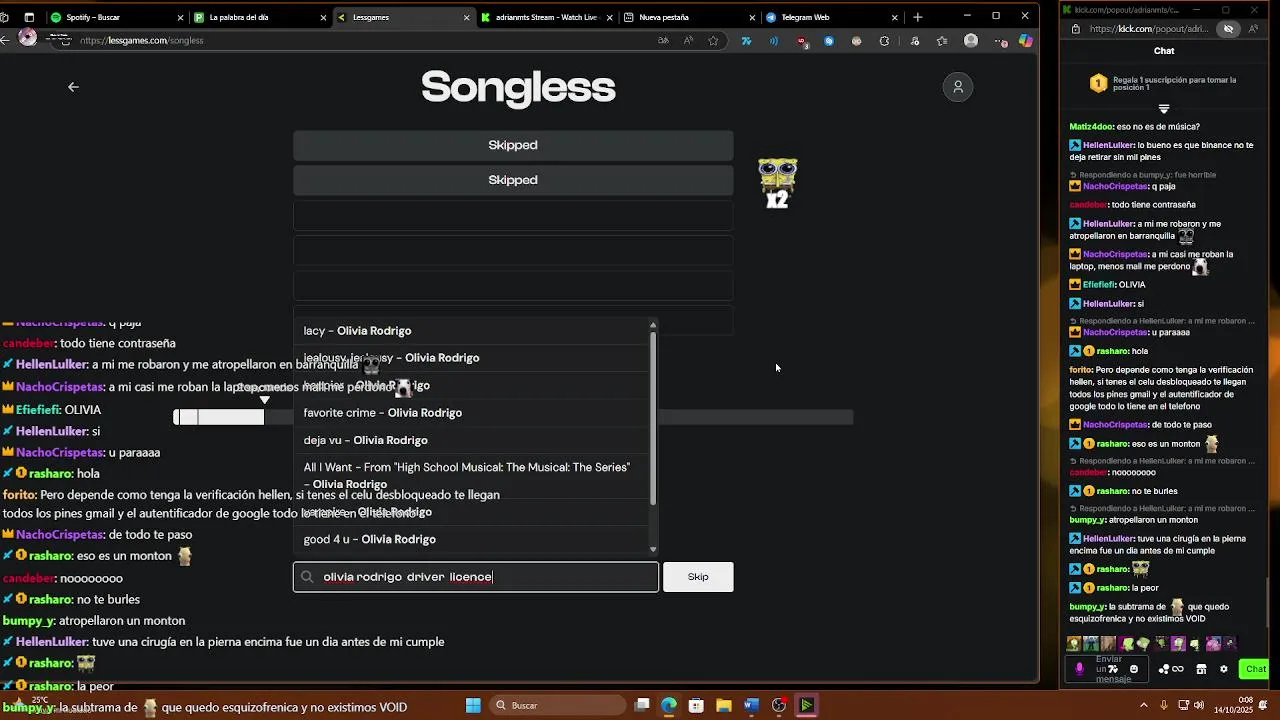
Task: Open the user profile icon on Songless
Action: pyautogui.click(x=958, y=87)
